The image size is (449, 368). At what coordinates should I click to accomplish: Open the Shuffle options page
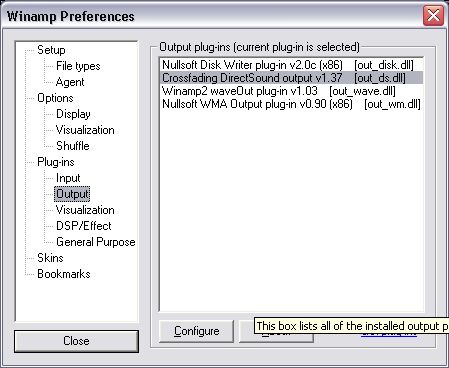73,146
